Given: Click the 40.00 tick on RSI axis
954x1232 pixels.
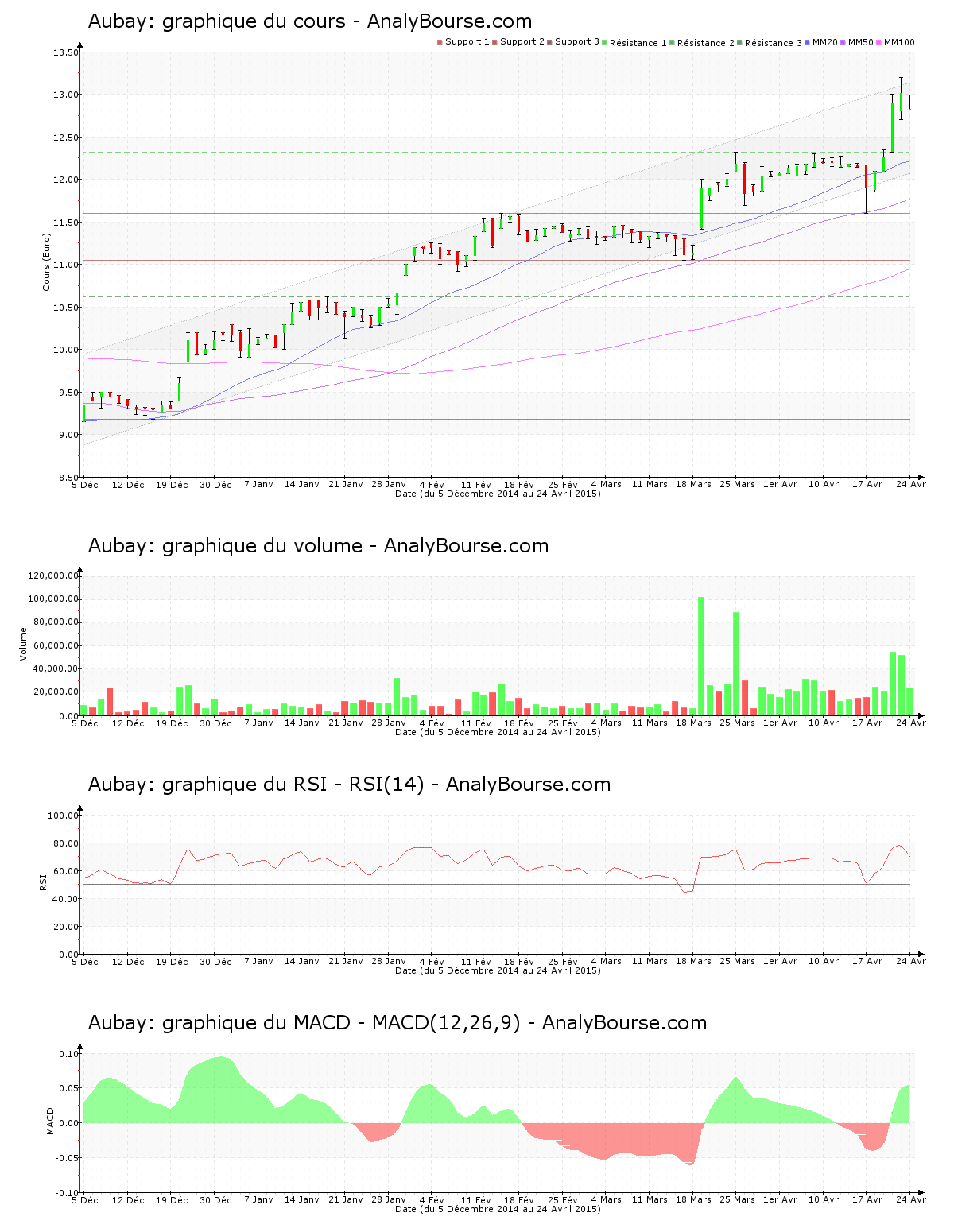Looking at the screenshot, I should (x=65, y=898).
